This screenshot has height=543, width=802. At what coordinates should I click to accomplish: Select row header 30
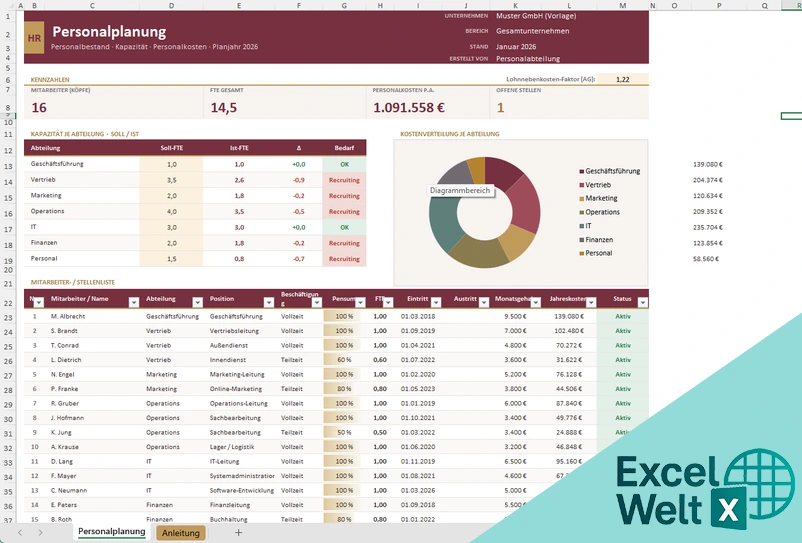tap(8, 419)
